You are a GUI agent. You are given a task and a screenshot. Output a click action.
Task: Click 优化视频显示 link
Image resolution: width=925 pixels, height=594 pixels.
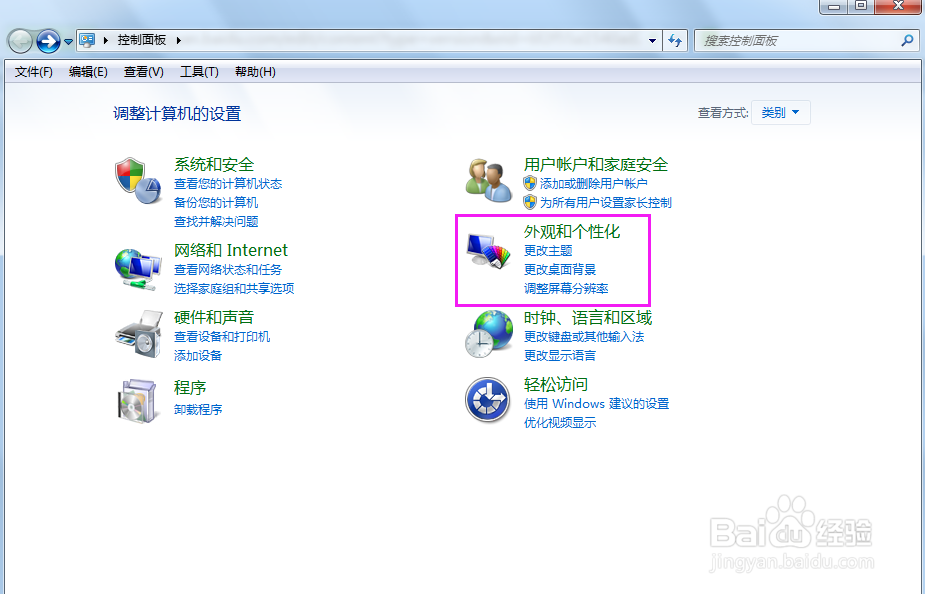pos(560,423)
